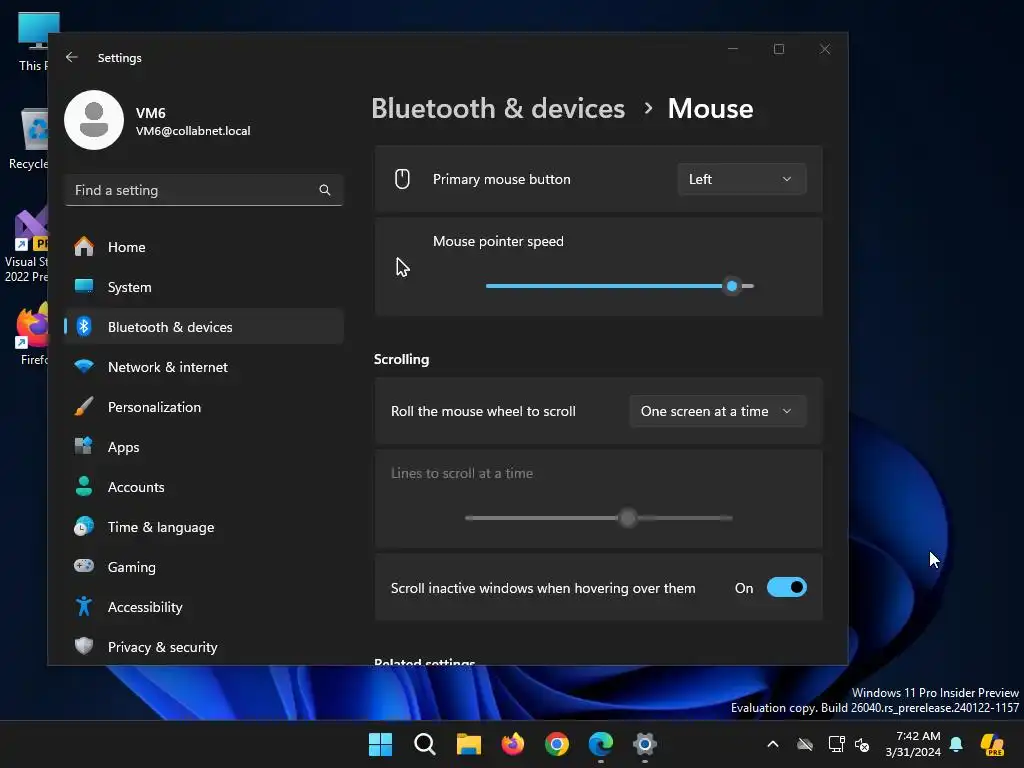Open the VM6 user account avatar
The image size is (1024, 768).
click(94, 120)
